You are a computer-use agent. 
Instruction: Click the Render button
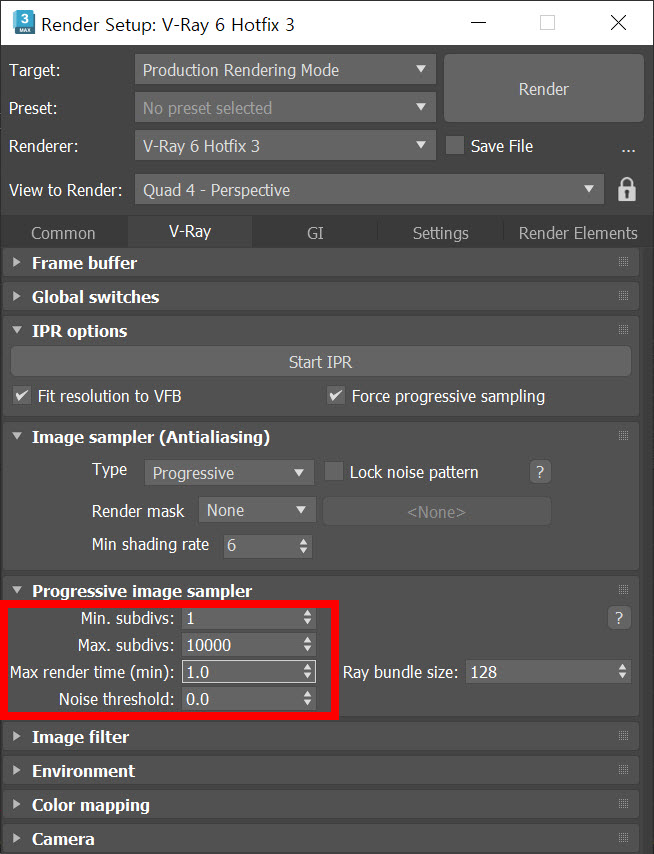[x=543, y=88]
